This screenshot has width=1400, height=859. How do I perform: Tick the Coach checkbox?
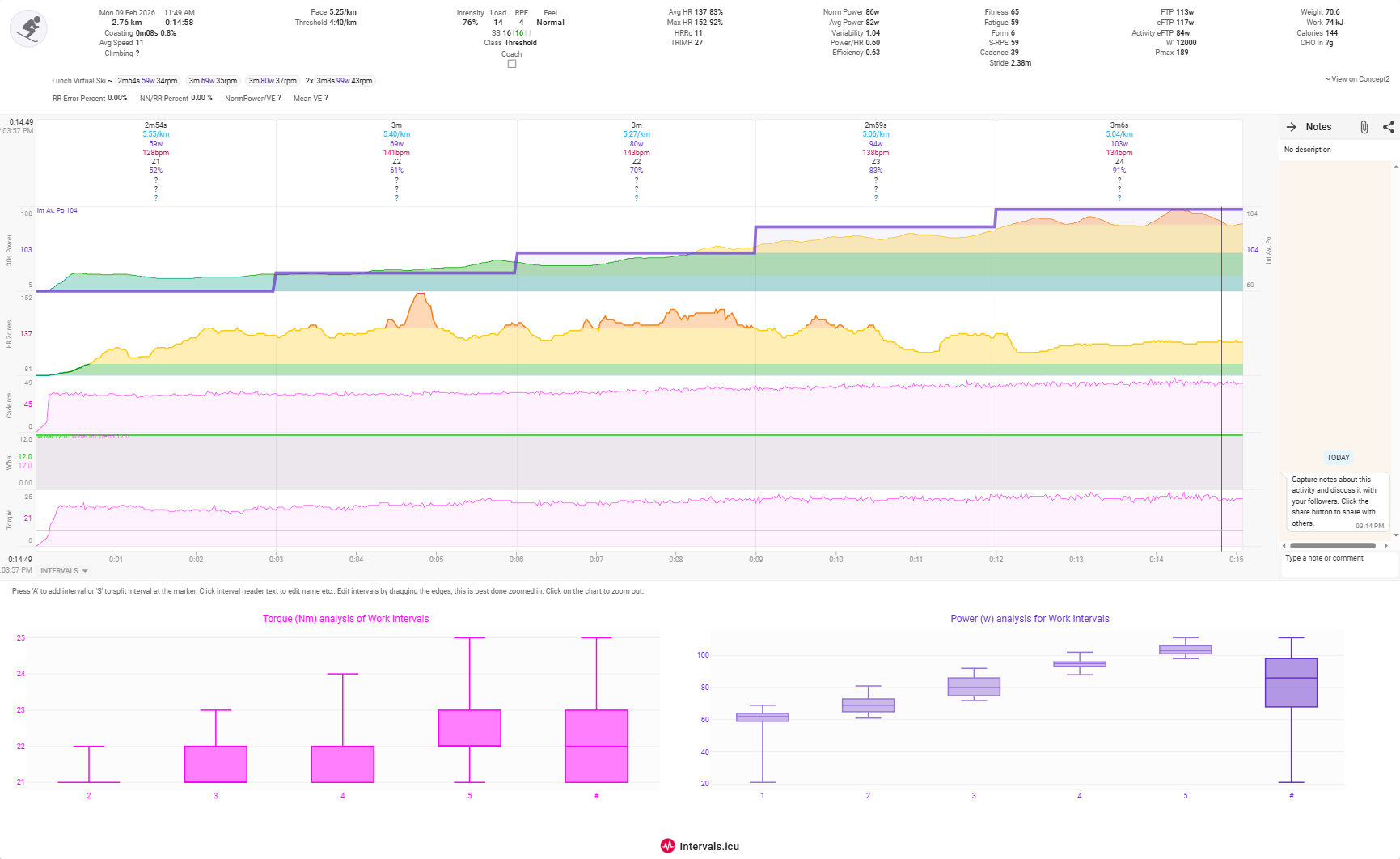pos(512,64)
